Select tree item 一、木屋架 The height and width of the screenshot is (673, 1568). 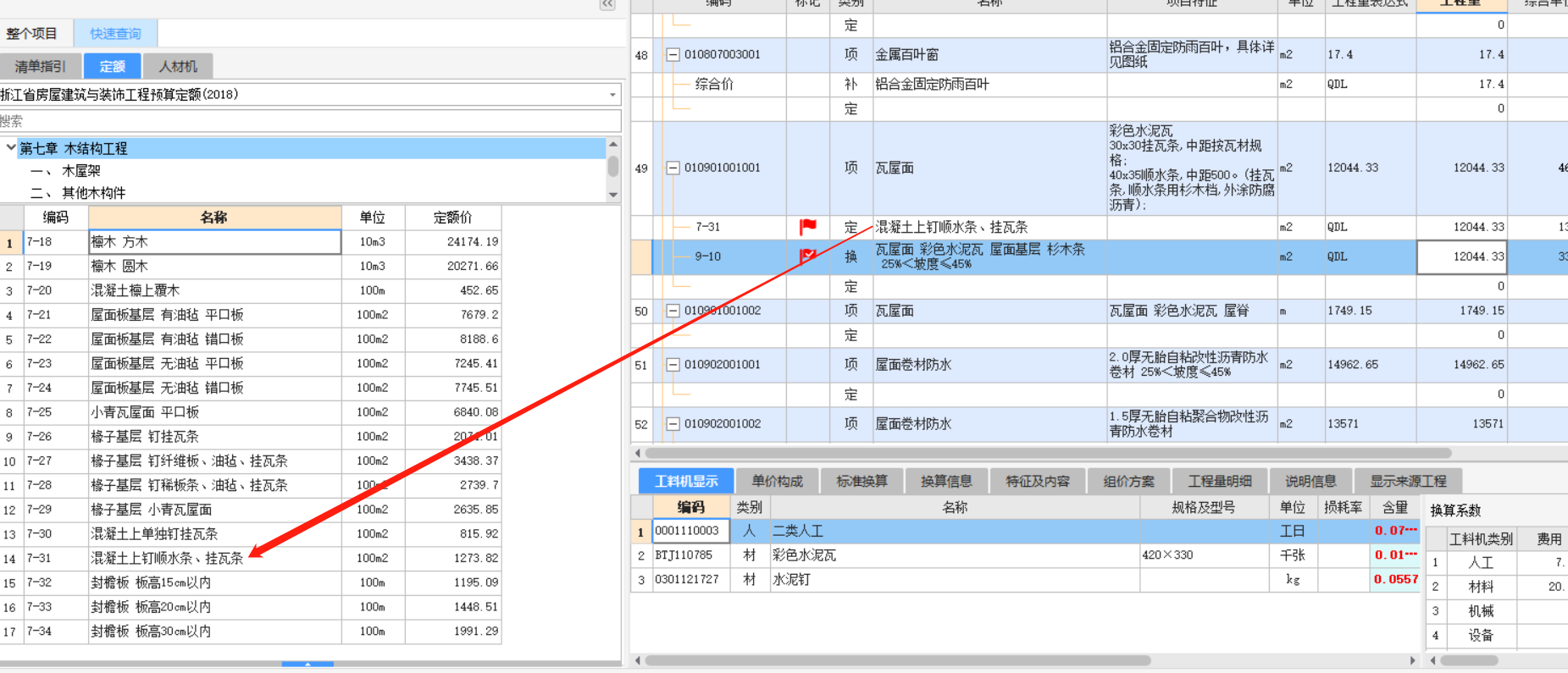[66, 170]
